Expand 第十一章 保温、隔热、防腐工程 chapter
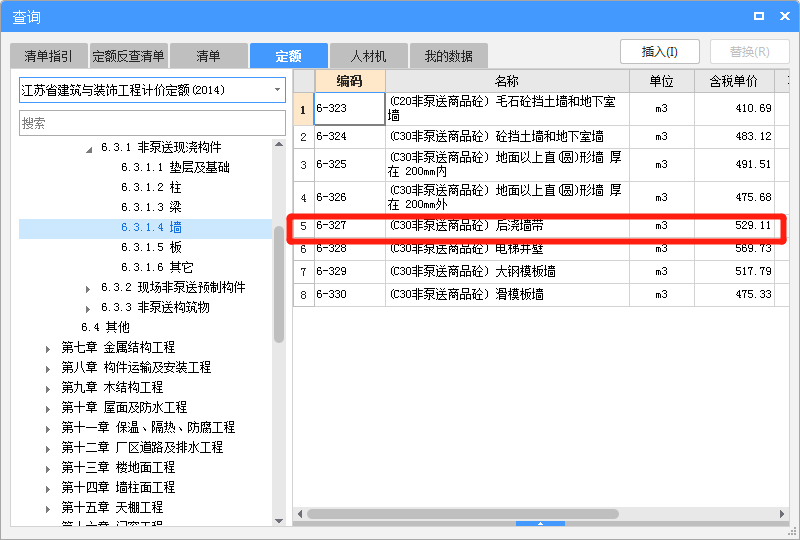 [x=48, y=430]
